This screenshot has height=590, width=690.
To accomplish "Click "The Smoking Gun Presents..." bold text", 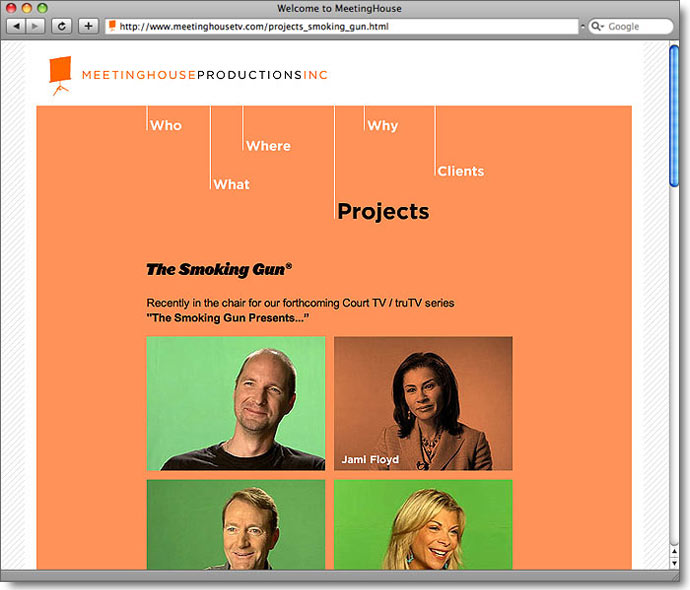I will tap(228, 318).
